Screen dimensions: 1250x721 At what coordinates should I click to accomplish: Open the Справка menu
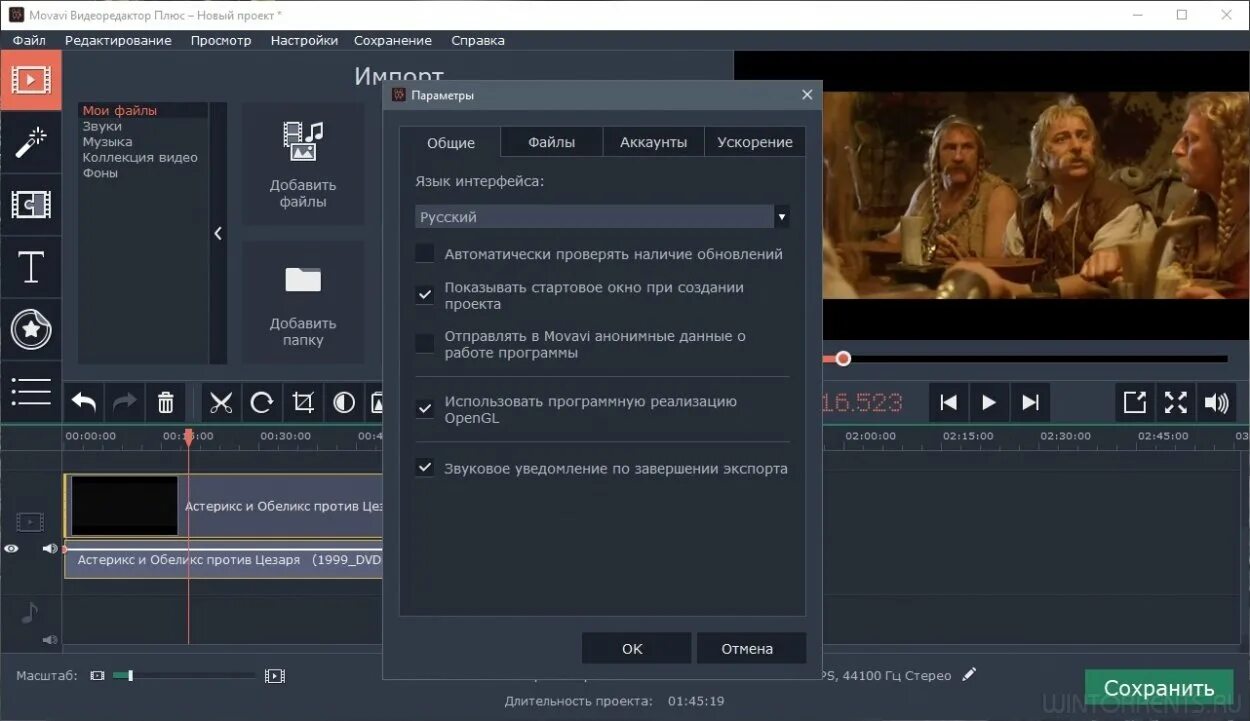click(478, 40)
